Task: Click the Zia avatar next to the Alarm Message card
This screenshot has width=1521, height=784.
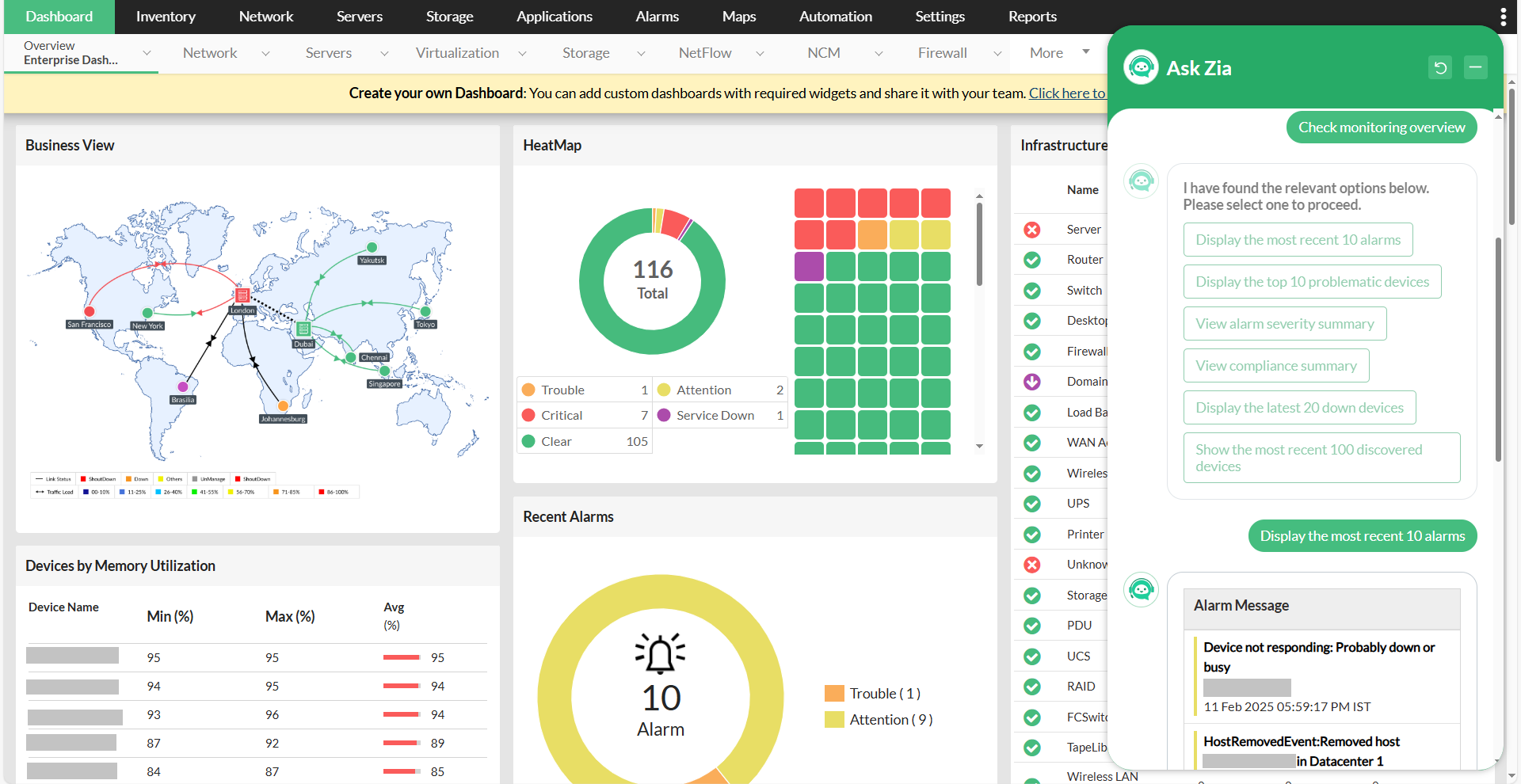Action: click(1141, 589)
